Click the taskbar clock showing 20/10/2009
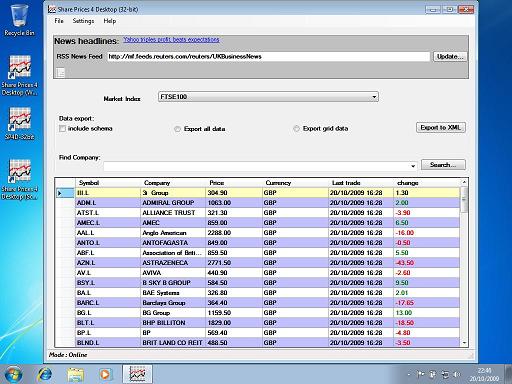The width and height of the screenshot is (512, 384). [x=484, y=375]
